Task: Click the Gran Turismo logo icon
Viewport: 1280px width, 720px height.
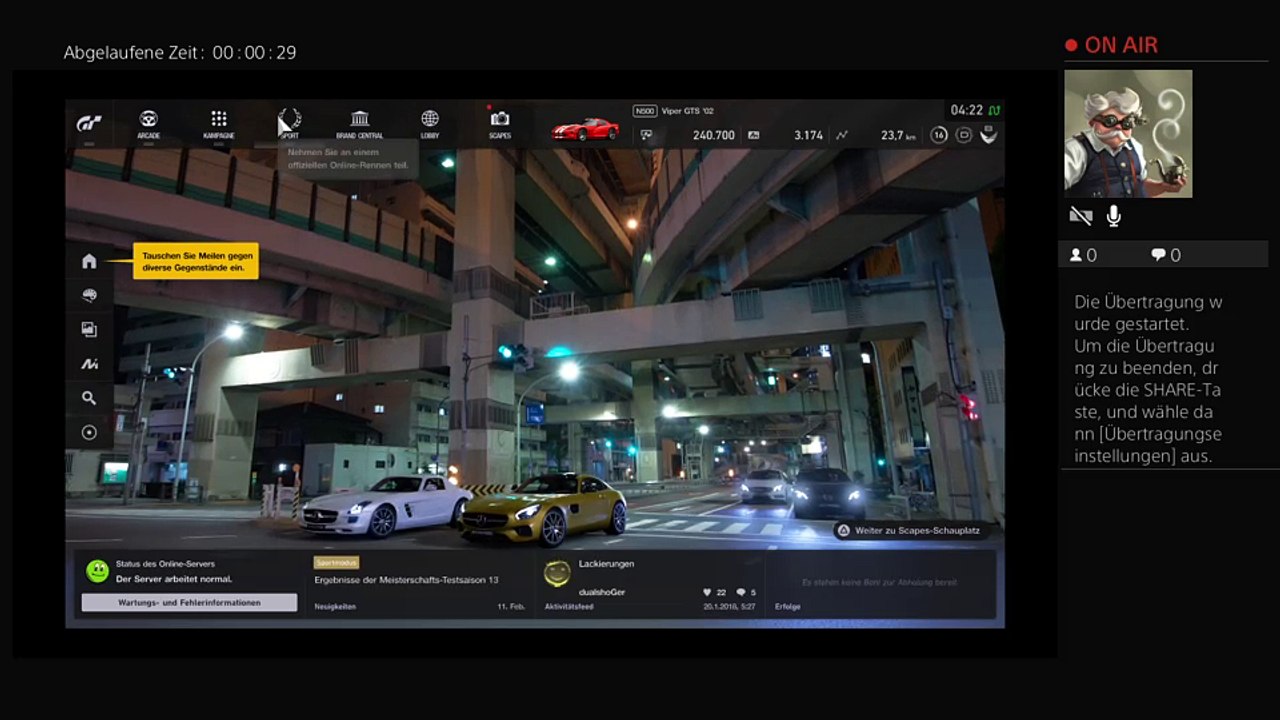Action: (89, 124)
